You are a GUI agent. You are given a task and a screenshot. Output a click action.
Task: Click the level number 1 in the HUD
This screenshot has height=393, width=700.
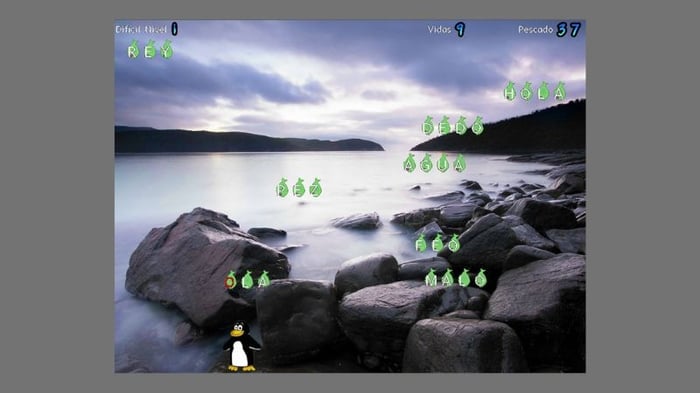click(175, 29)
